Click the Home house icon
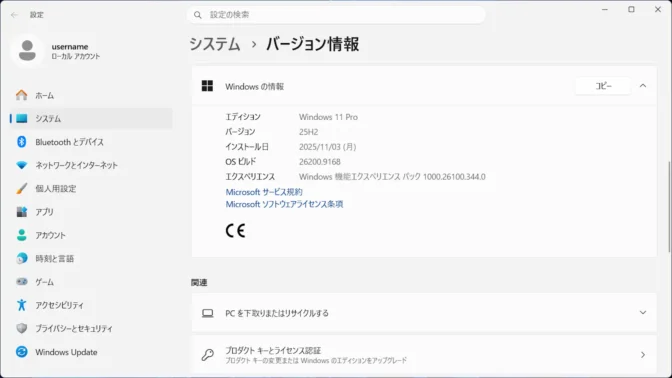The width and height of the screenshot is (672, 378). point(21,95)
